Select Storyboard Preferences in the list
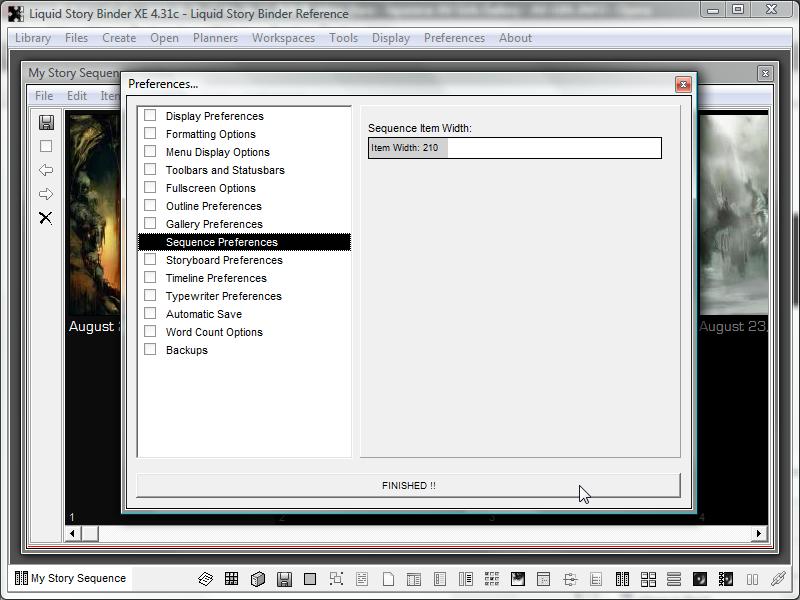Screen dimensions: 800x600 [224, 260]
